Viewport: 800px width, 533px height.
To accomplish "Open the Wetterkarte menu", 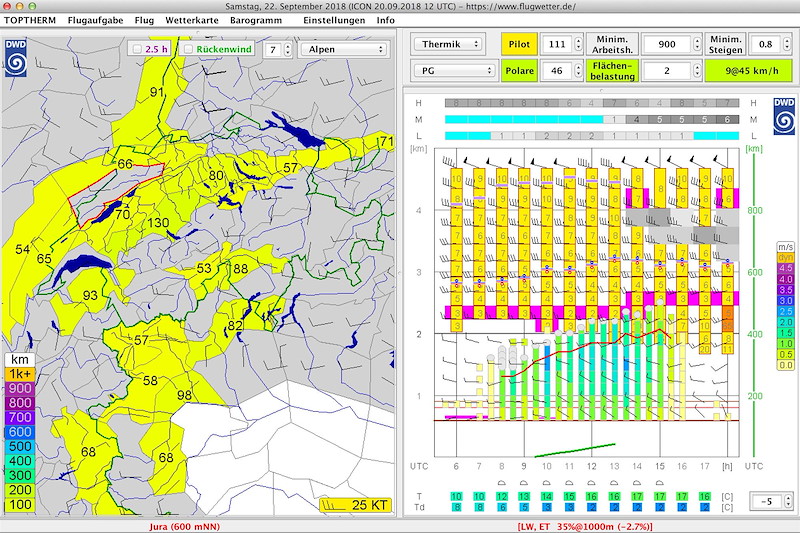I will click(x=192, y=20).
